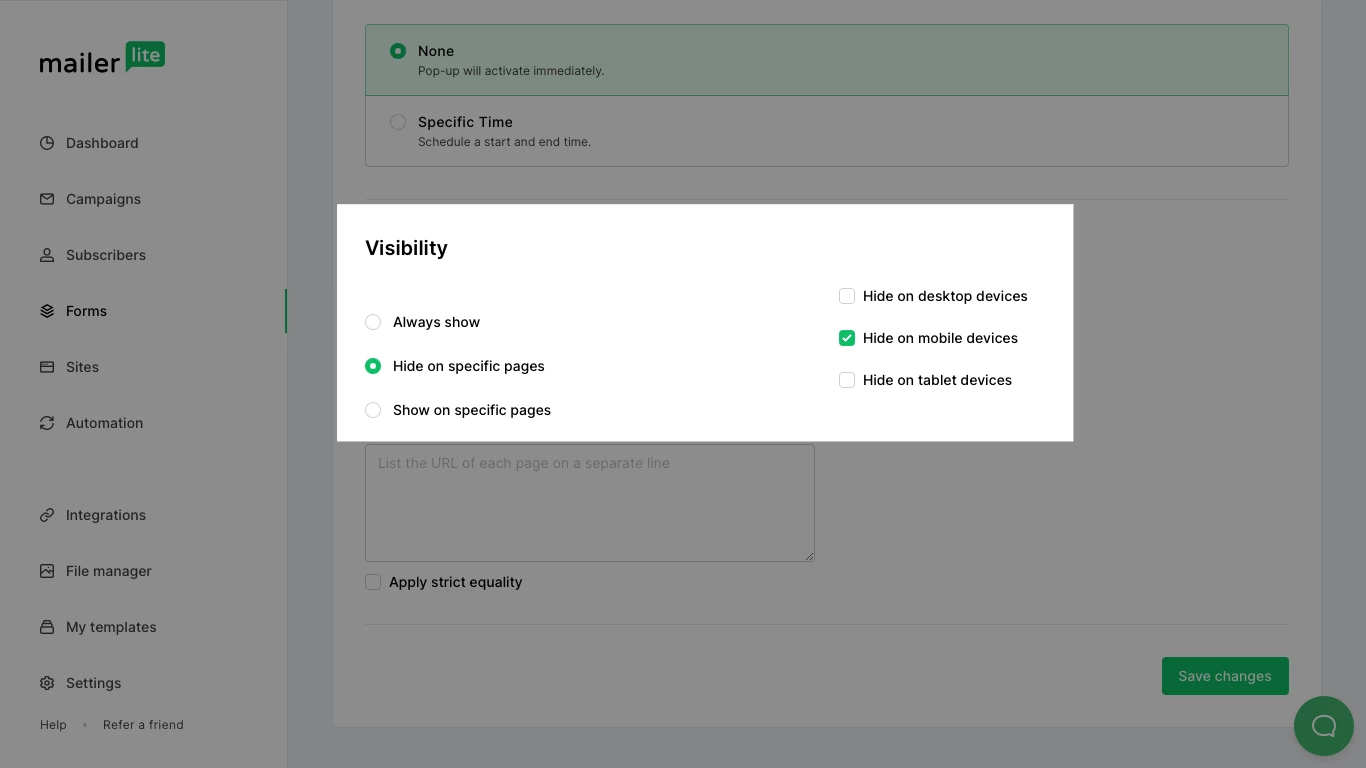Click the Automation refresh icon
The width and height of the screenshot is (1366, 768).
(47, 423)
